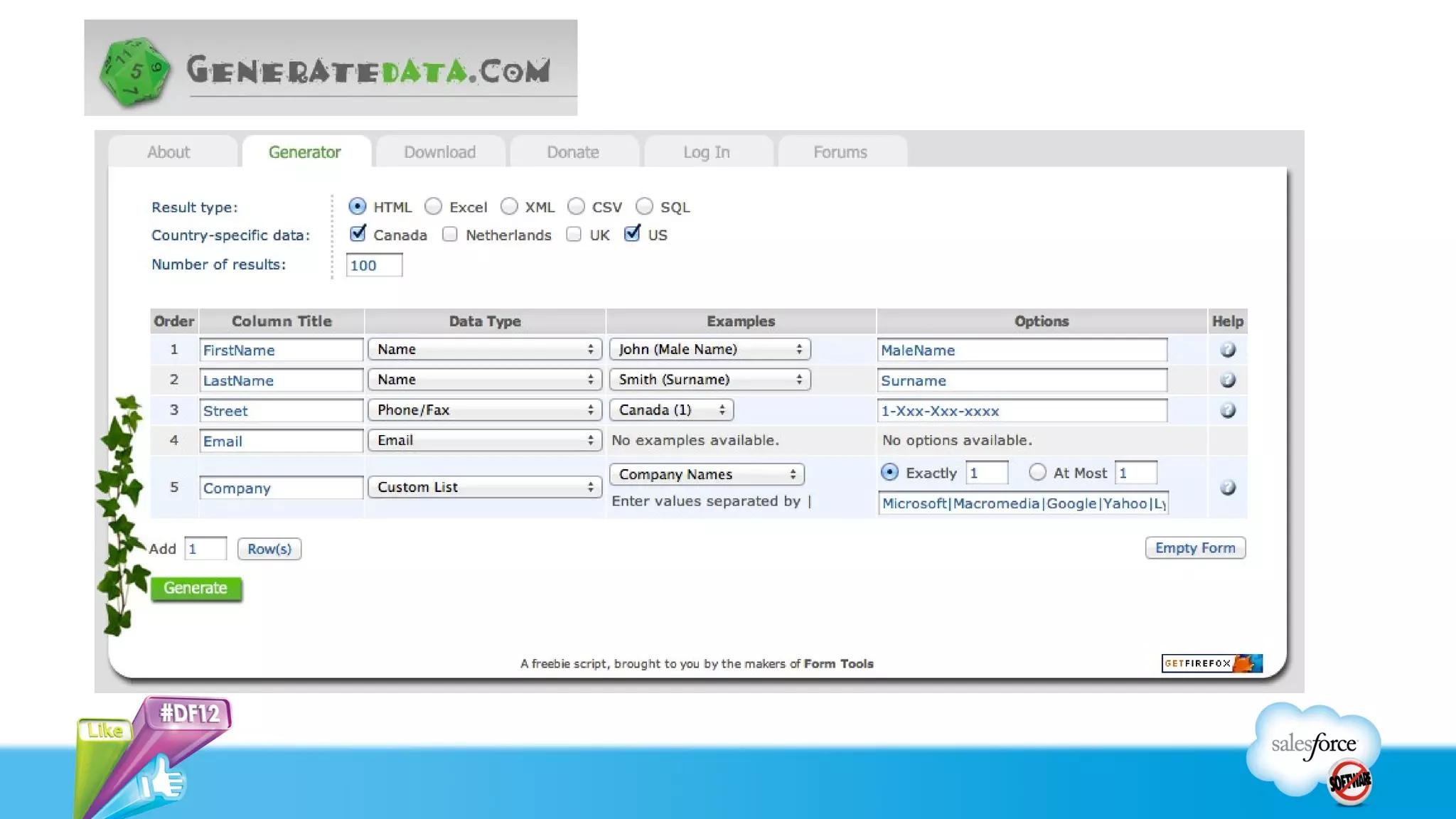Click the help icon for LastName row
The image size is (1456, 819).
point(1227,380)
